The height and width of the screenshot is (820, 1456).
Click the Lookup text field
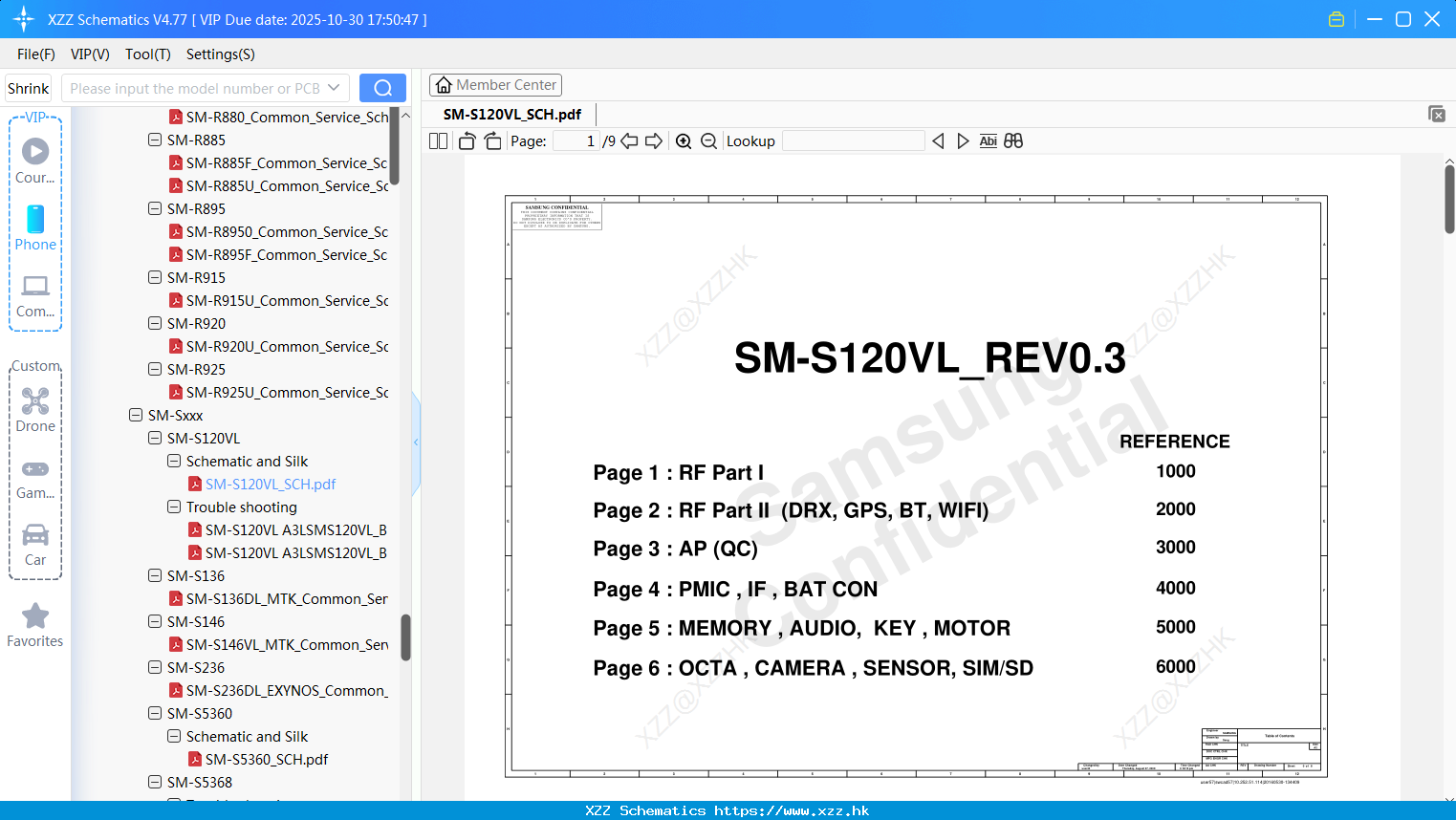(x=854, y=140)
